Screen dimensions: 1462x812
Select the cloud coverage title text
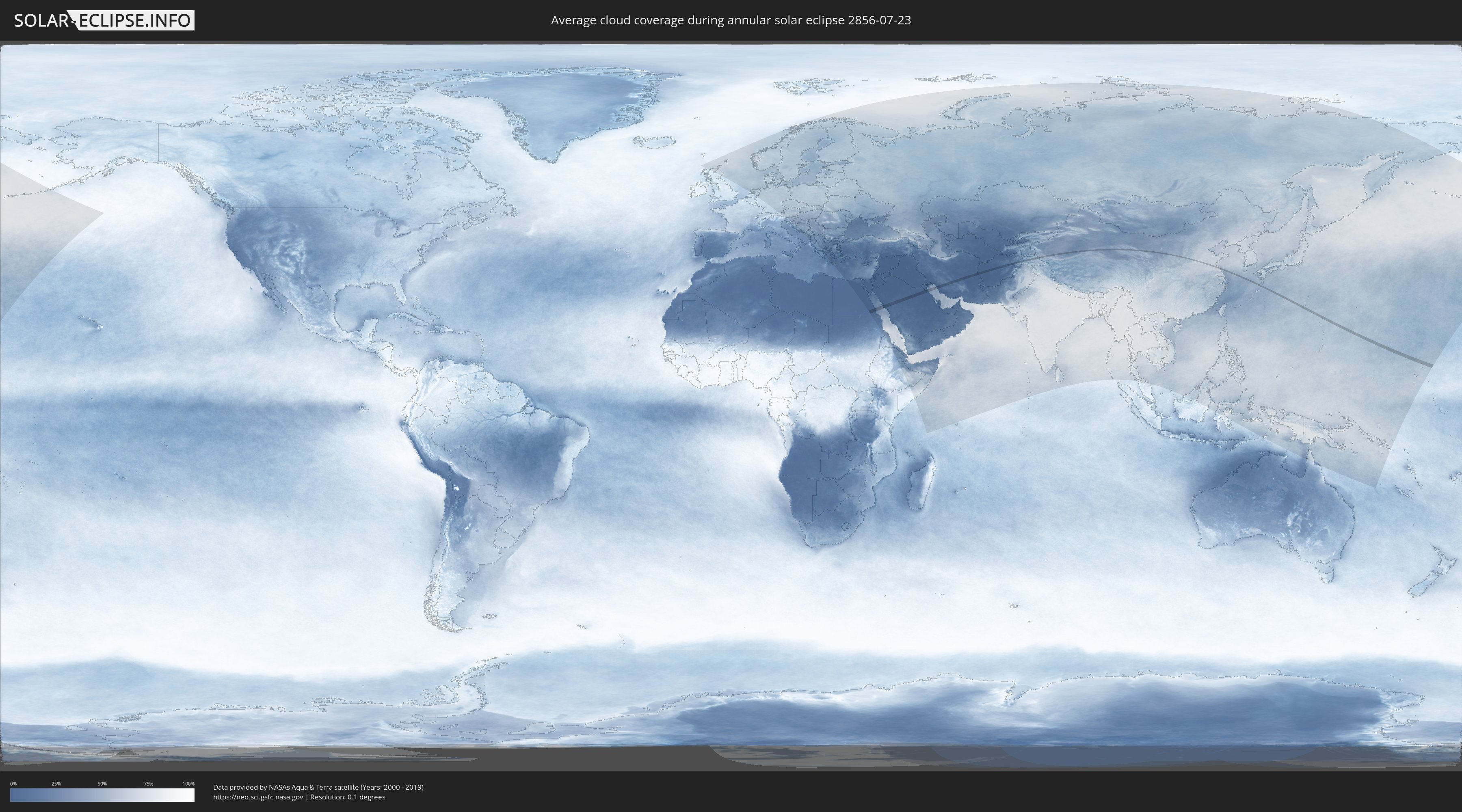click(731, 20)
